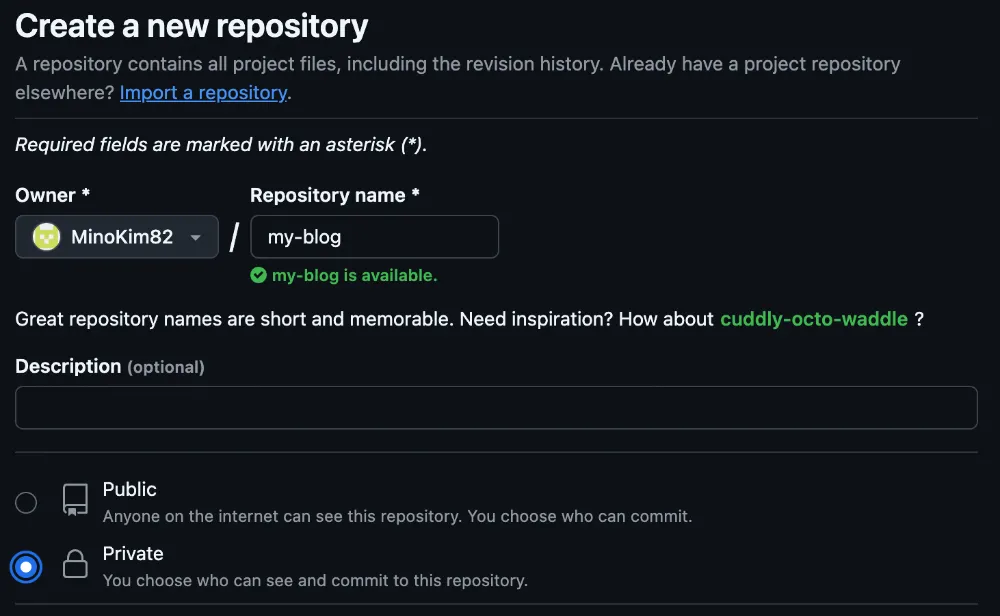Select the Private radio button
Image resolution: width=1000 pixels, height=616 pixels.
[x=26, y=566]
